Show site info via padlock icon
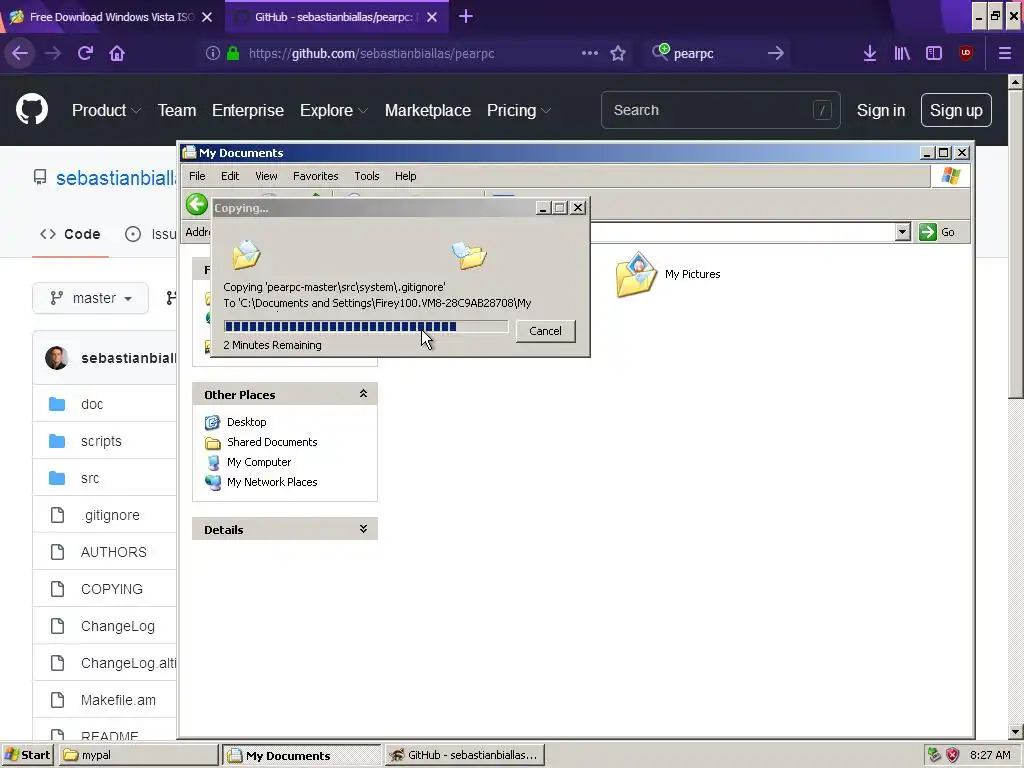 [x=233, y=54]
